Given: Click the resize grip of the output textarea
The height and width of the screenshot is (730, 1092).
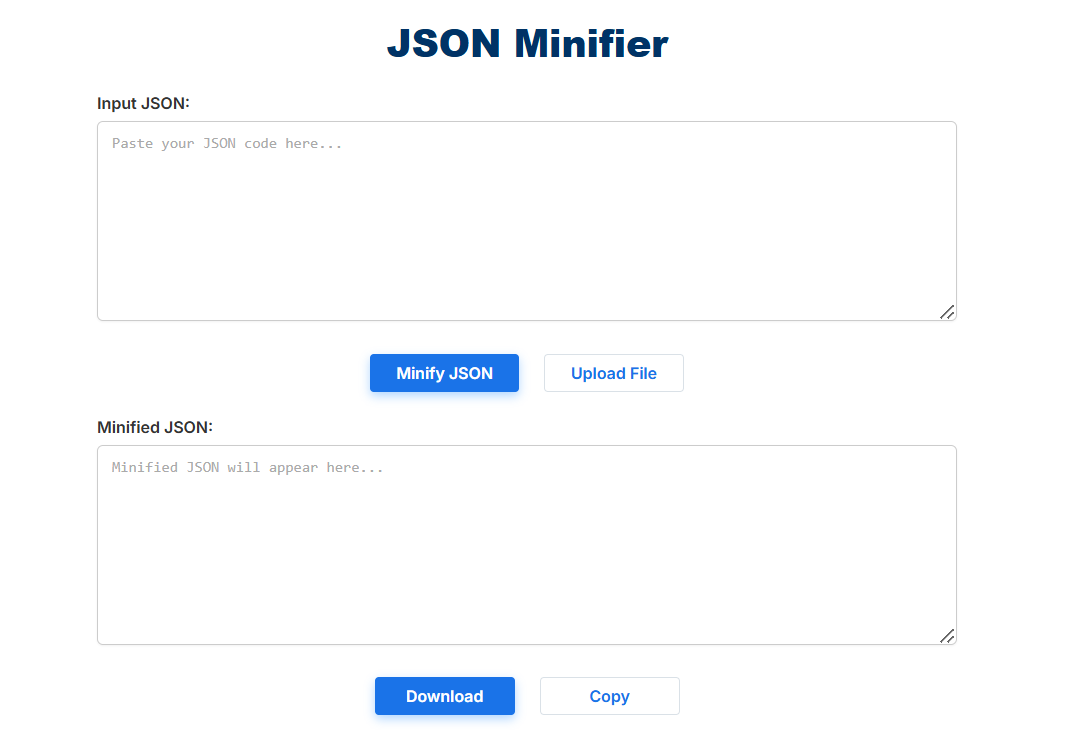Looking at the screenshot, I should 947,634.
